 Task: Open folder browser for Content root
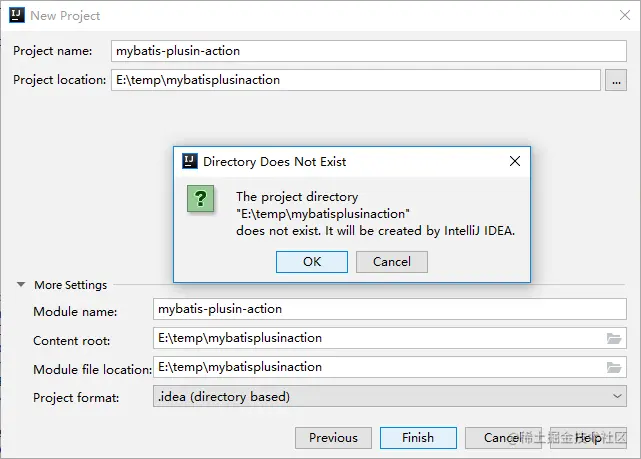point(614,338)
